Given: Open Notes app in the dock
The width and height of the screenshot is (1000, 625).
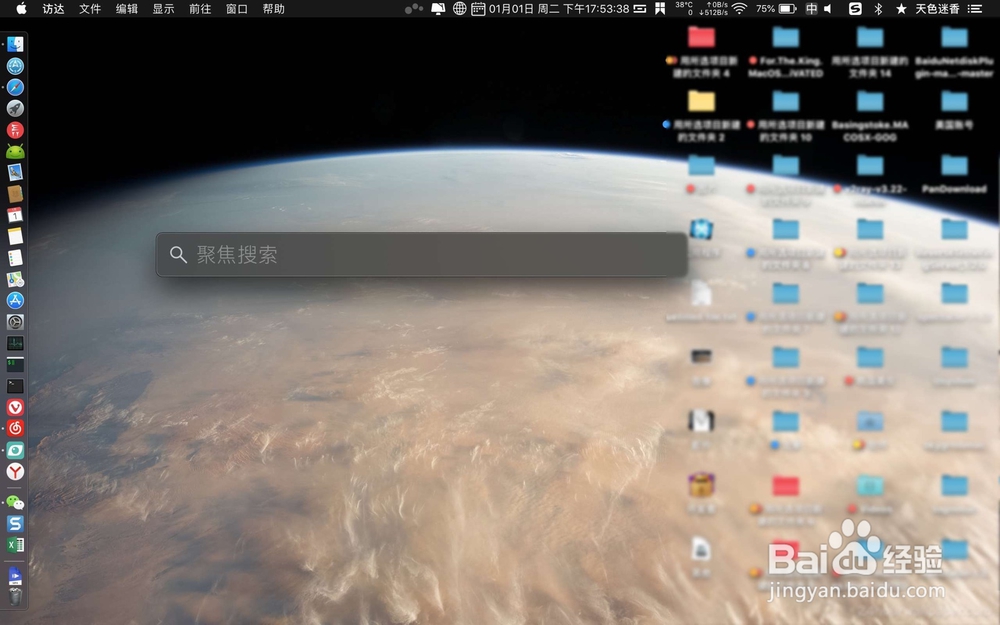Looking at the screenshot, I should pos(15,237).
